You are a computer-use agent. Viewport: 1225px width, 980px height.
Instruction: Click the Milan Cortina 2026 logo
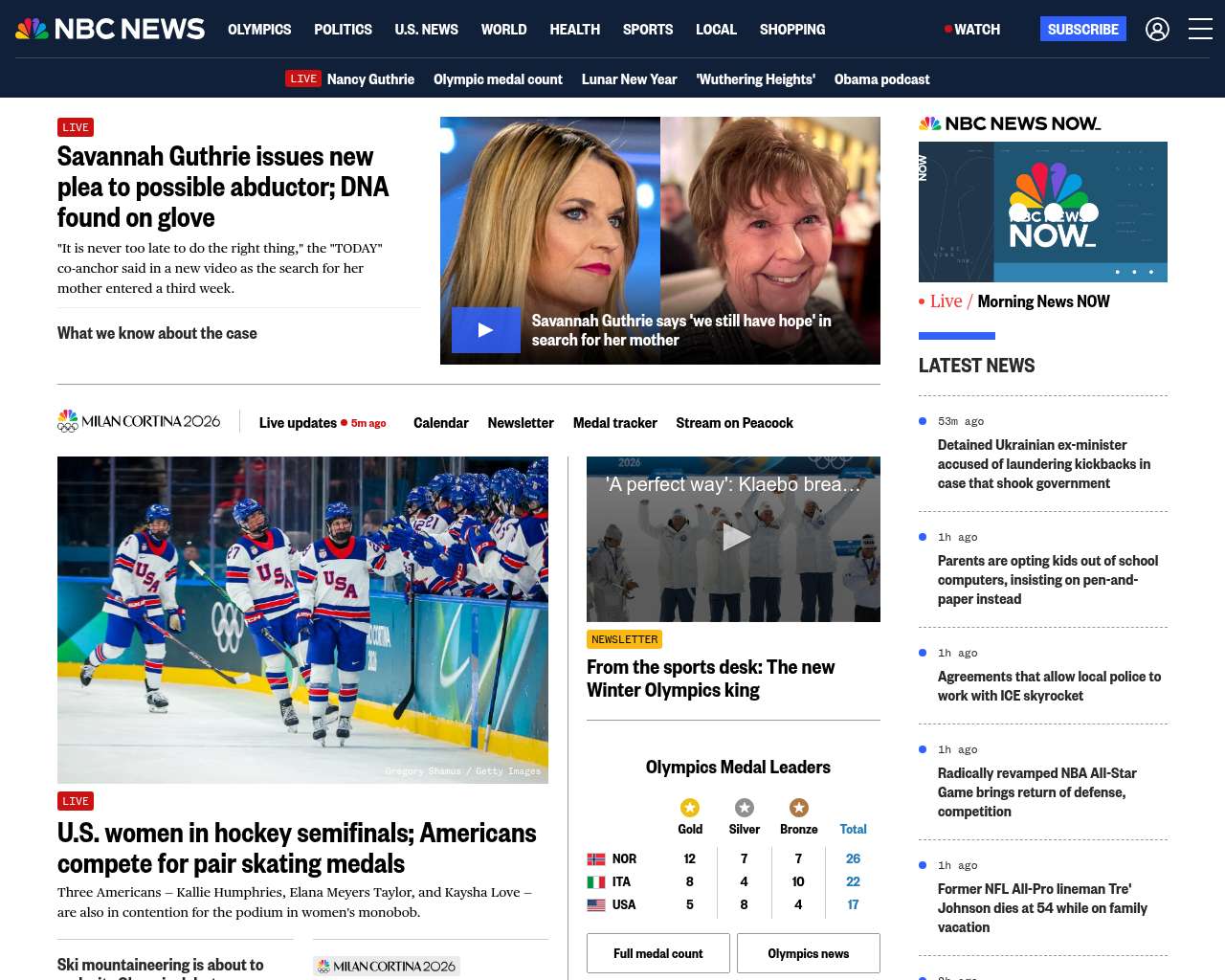pyautogui.click(x=139, y=421)
